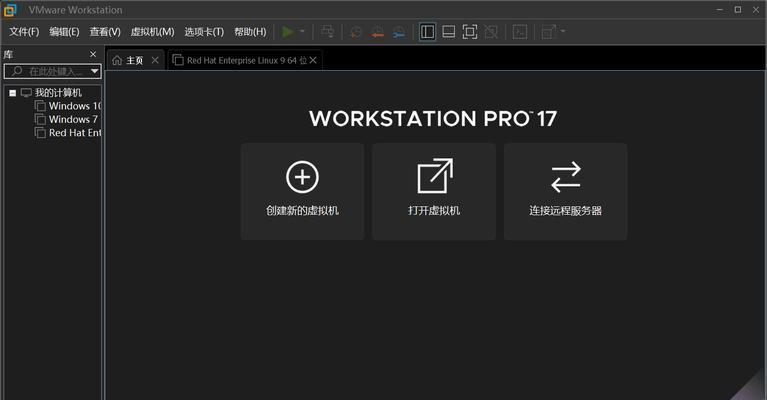Click the VM icon on Red Hat tab
Screen dimensions: 767x400
point(178,60)
